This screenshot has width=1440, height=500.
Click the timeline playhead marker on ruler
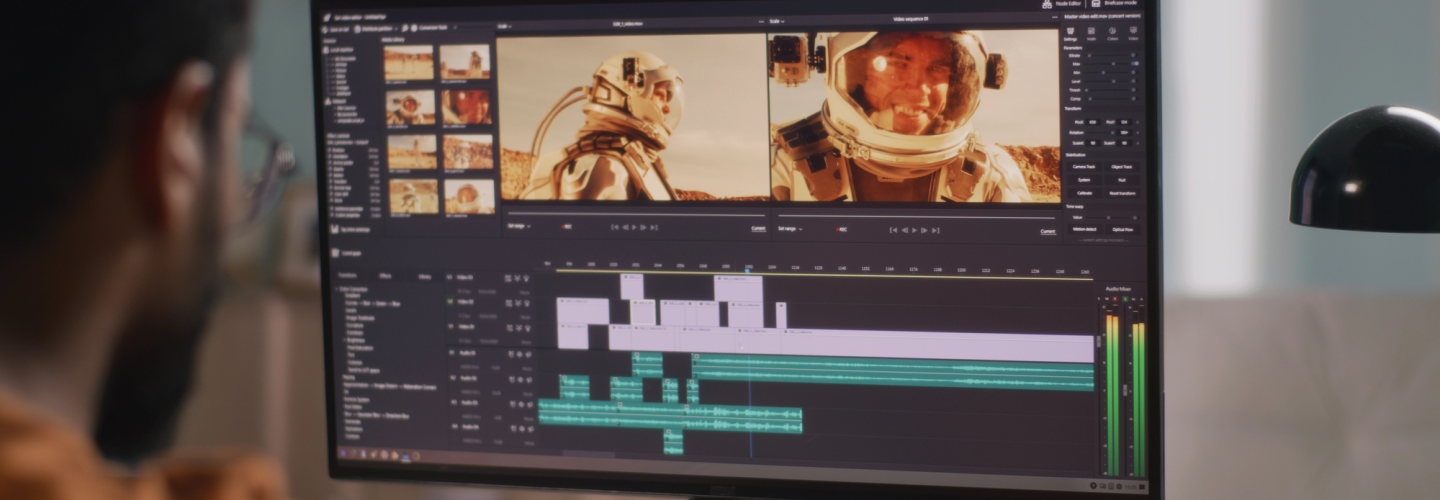748,269
